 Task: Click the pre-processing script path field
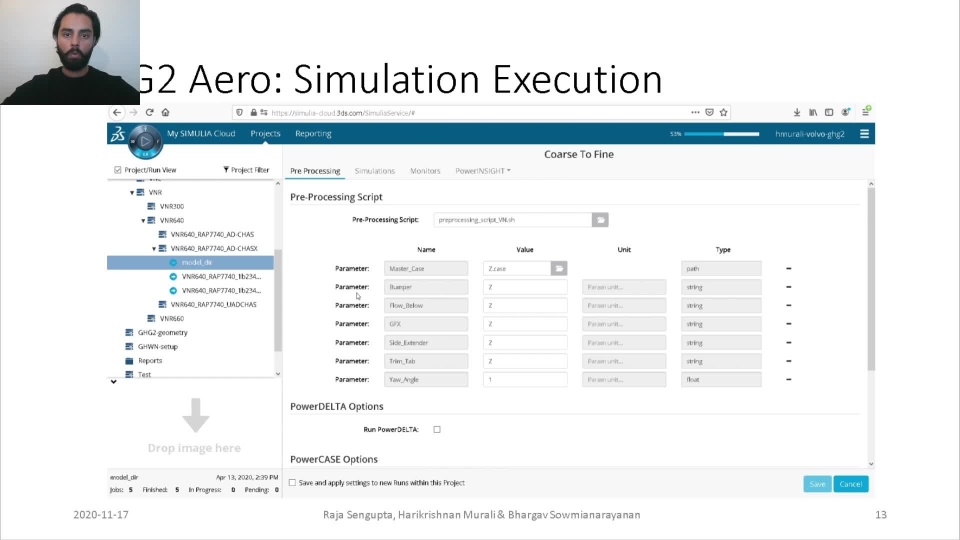pyautogui.click(x=512, y=220)
